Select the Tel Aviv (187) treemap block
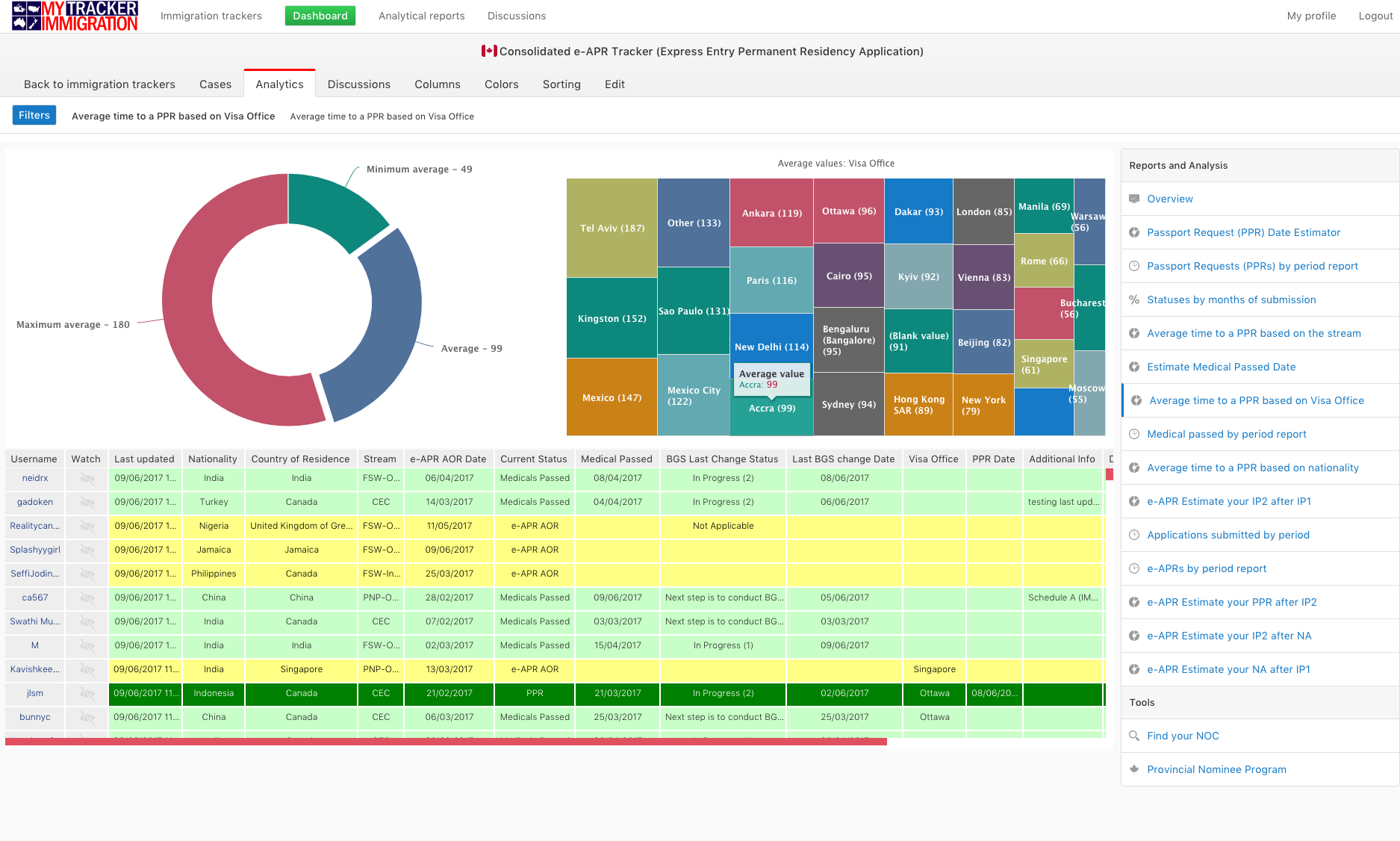1400x841 pixels. tap(612, 228)
